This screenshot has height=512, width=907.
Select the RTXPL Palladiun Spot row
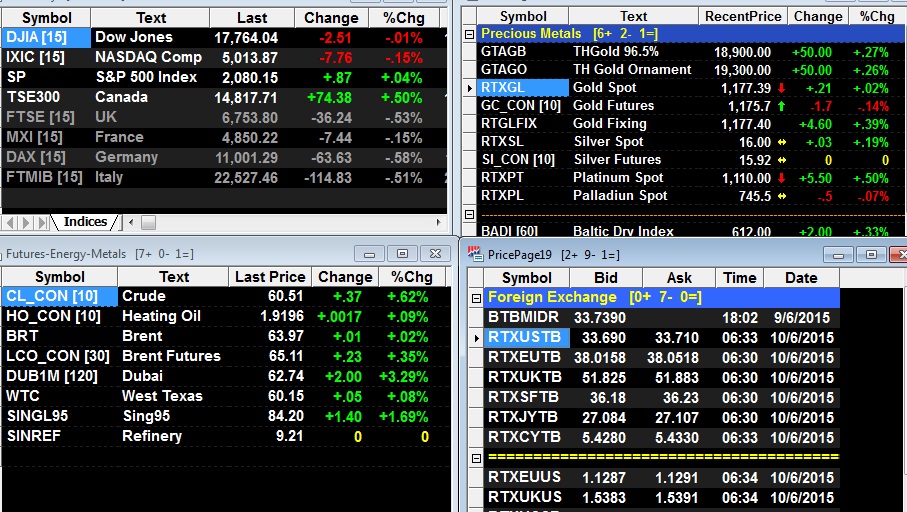[691, 196]
